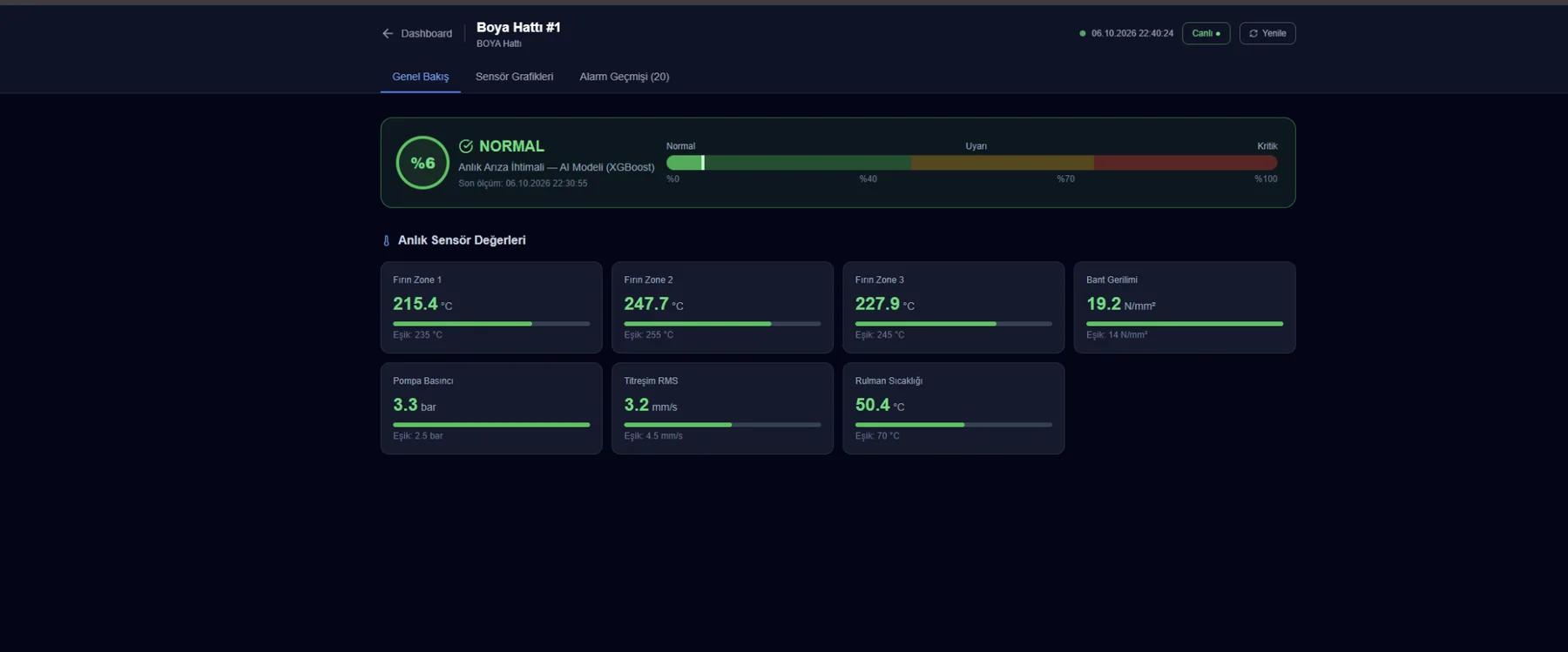This screenshot has width=1568, height=652.
Task: Click the Eşik: 235 °C threshold text
Action: point(417,335)
